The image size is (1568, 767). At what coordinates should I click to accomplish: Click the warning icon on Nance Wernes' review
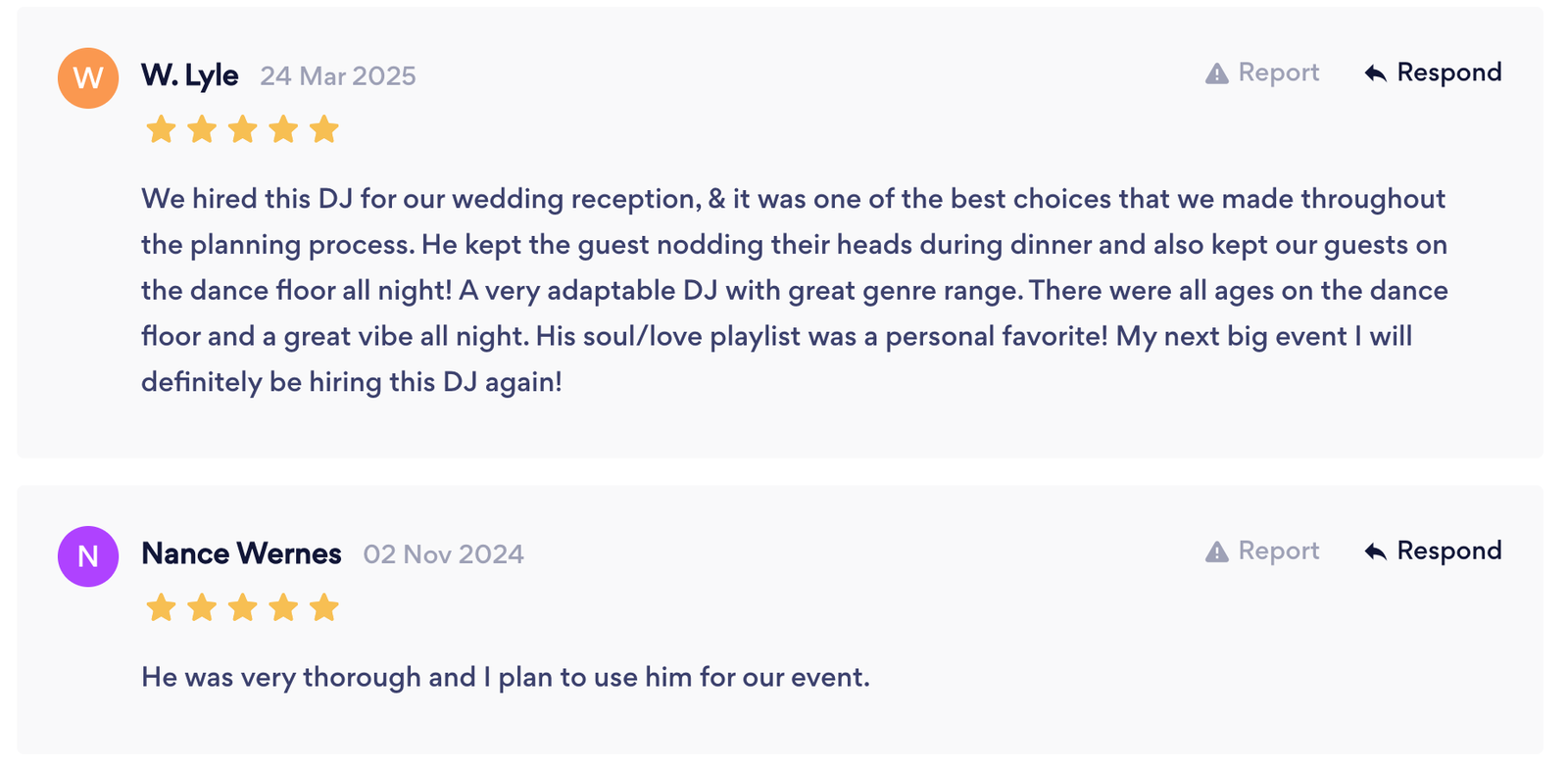click(x=1216, y=551)
